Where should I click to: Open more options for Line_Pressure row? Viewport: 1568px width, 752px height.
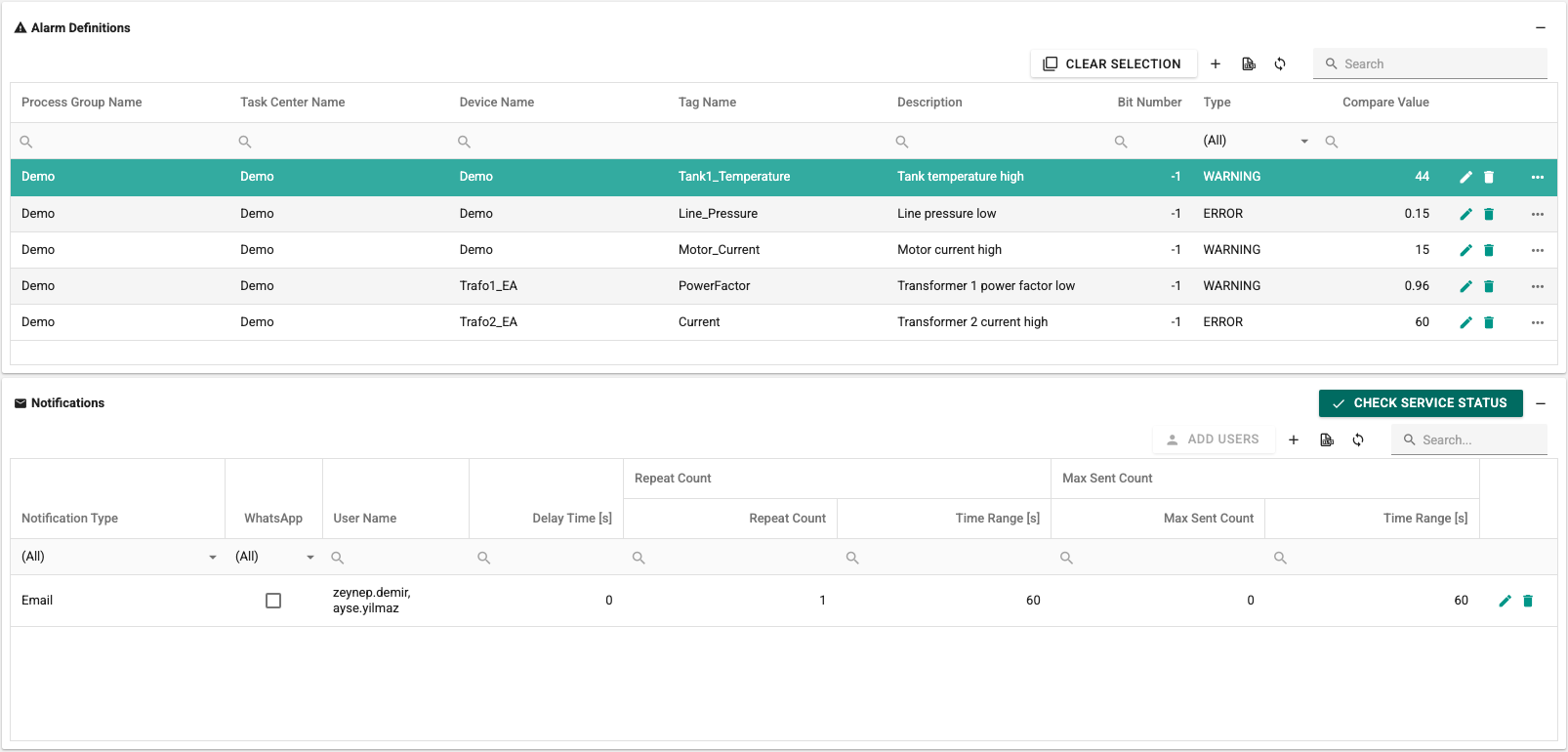pos(1538,214)
